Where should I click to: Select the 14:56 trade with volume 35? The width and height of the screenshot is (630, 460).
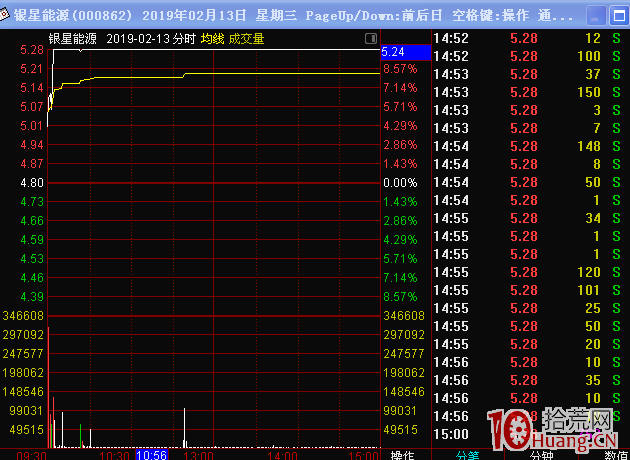tap(531, 380)
